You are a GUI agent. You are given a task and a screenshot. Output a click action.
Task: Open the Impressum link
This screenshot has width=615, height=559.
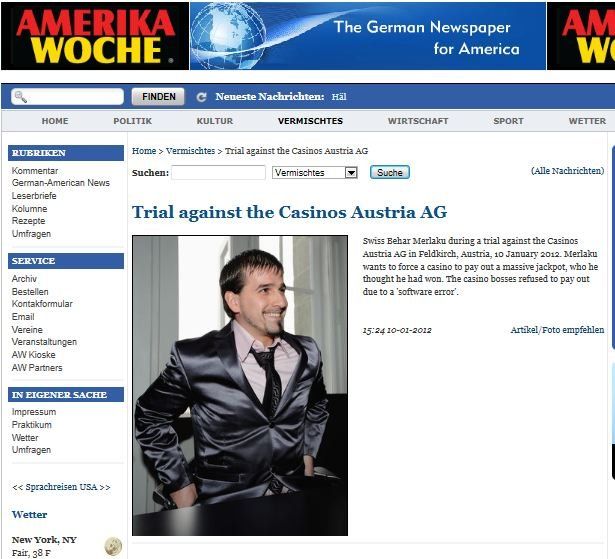(34, 412)
